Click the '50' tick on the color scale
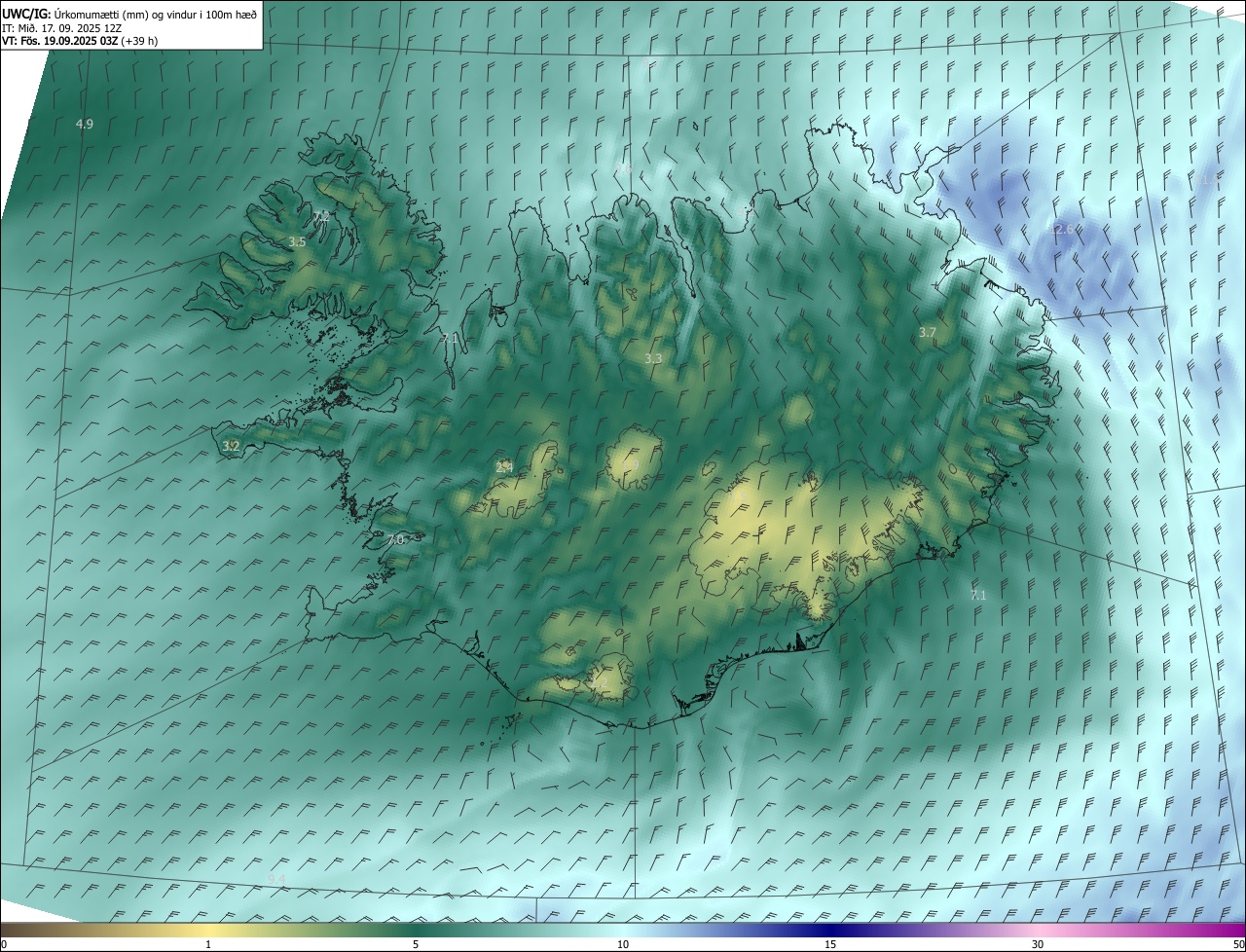 pos(1238,945)
